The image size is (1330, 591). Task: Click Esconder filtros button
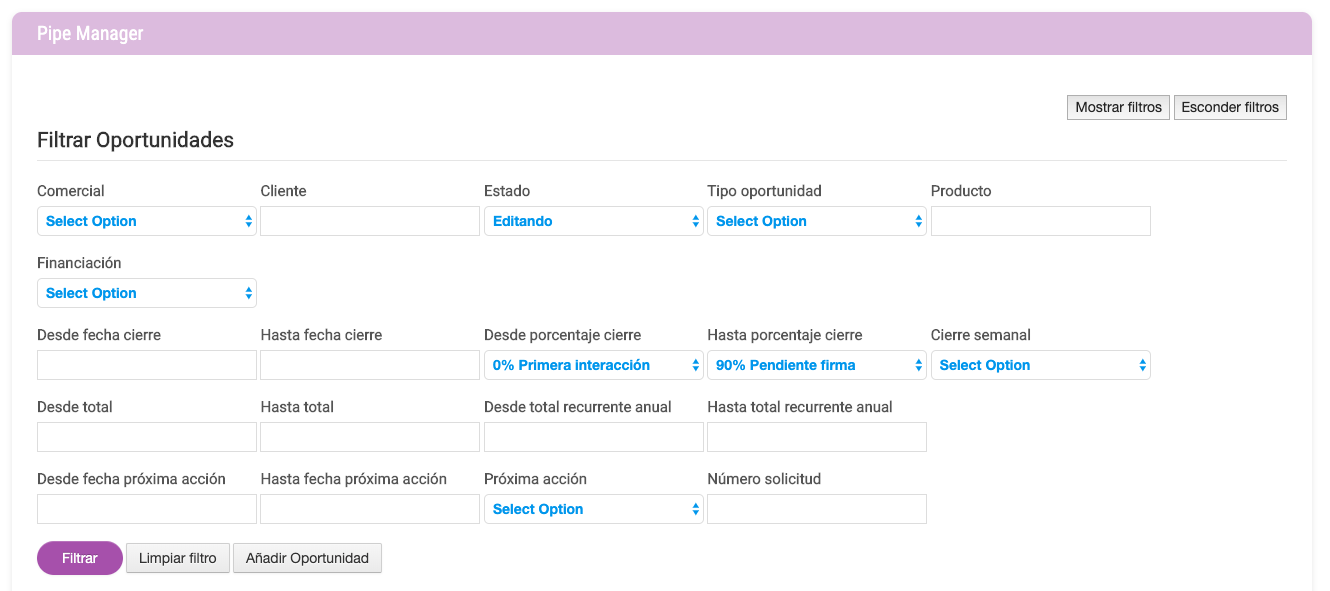pos(1230,107)
